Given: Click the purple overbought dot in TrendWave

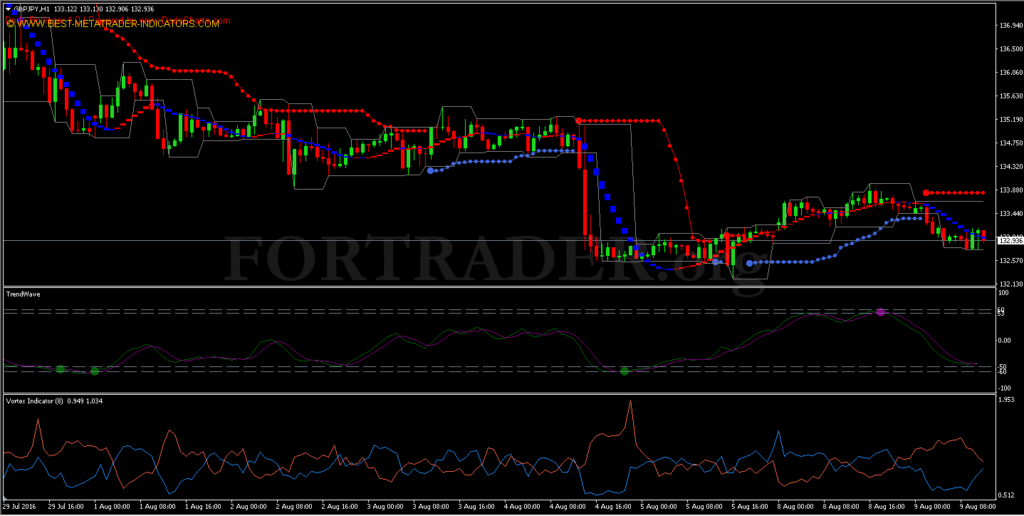Looking at the screenshot, I should point(880,312).
